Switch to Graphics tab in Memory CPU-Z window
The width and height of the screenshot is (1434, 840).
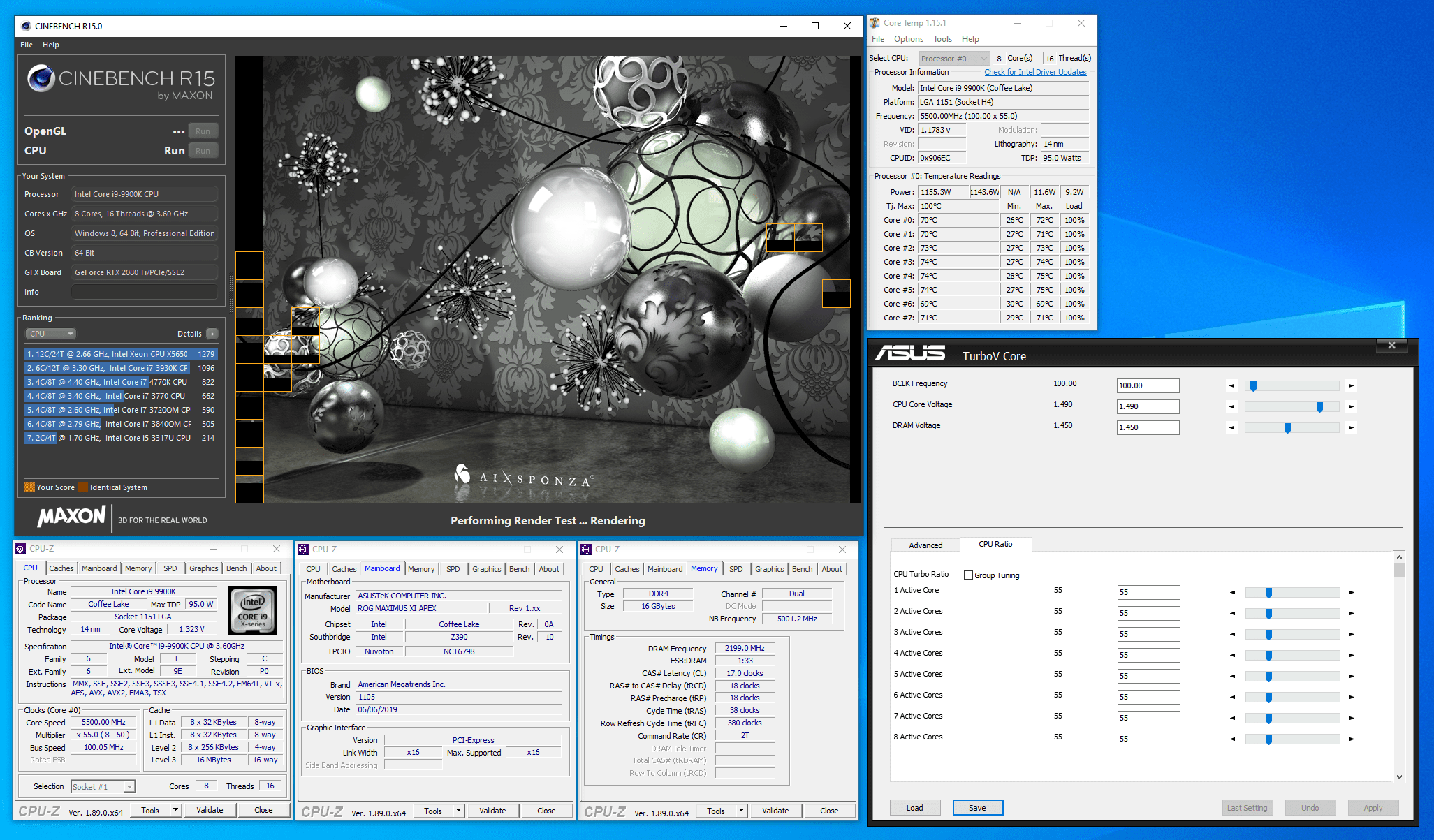pos(770,569)
